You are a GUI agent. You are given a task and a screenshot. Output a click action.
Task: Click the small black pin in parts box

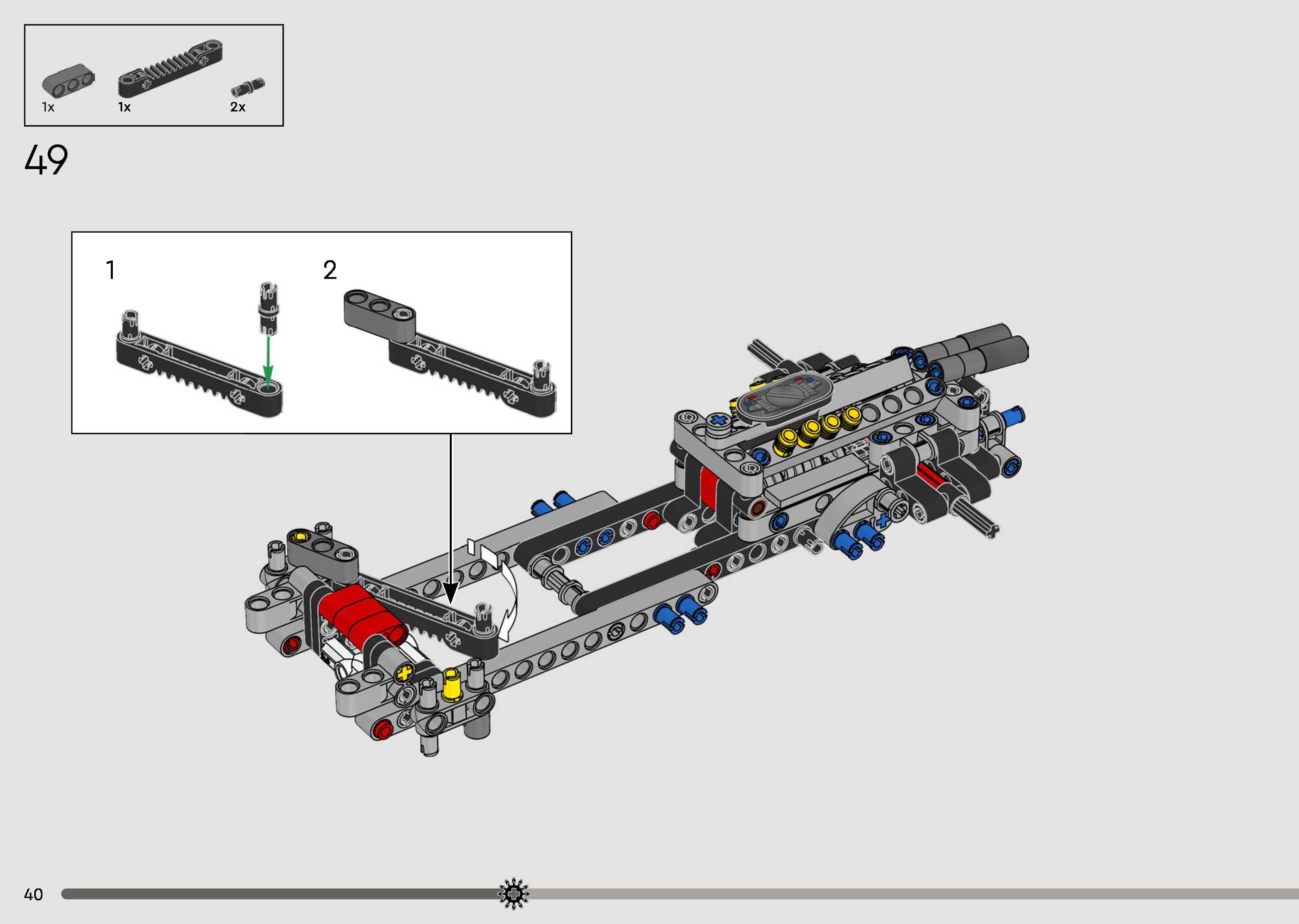tap(247, 88)
